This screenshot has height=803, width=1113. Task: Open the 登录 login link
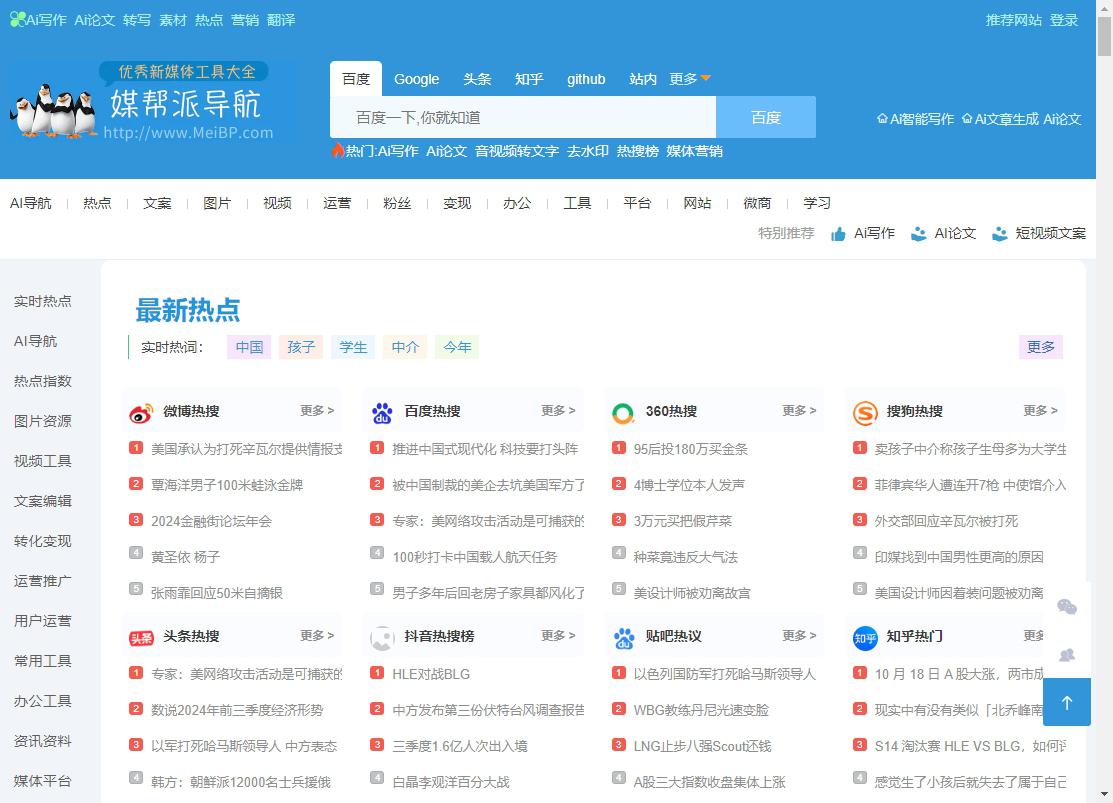coord(1064,20)
